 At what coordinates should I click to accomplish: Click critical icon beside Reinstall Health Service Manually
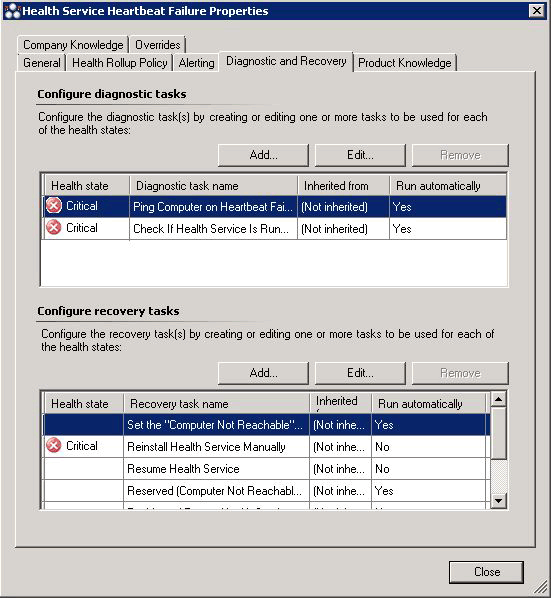pyautogui.click(x=54, y=445)
